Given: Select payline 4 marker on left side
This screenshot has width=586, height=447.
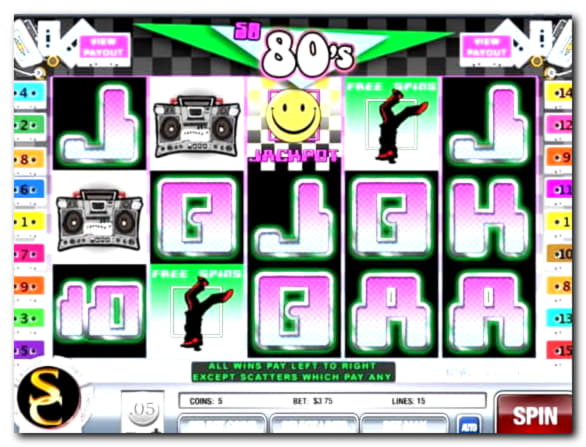Looking at the screenshot, I should click(29, 93).
